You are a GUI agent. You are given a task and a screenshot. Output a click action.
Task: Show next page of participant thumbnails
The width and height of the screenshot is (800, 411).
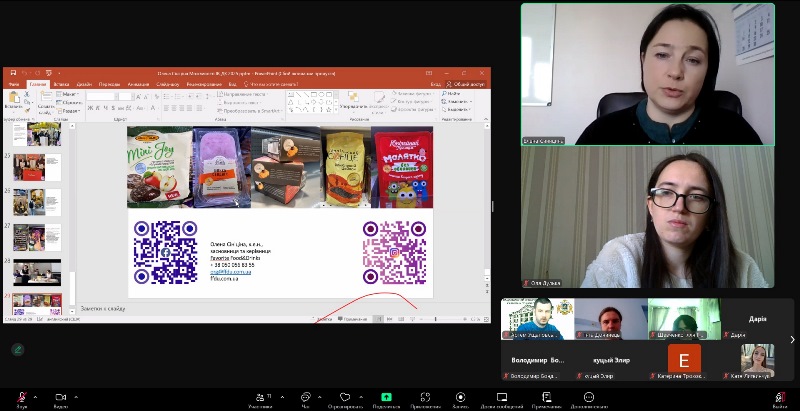click(x=792, y=339)
